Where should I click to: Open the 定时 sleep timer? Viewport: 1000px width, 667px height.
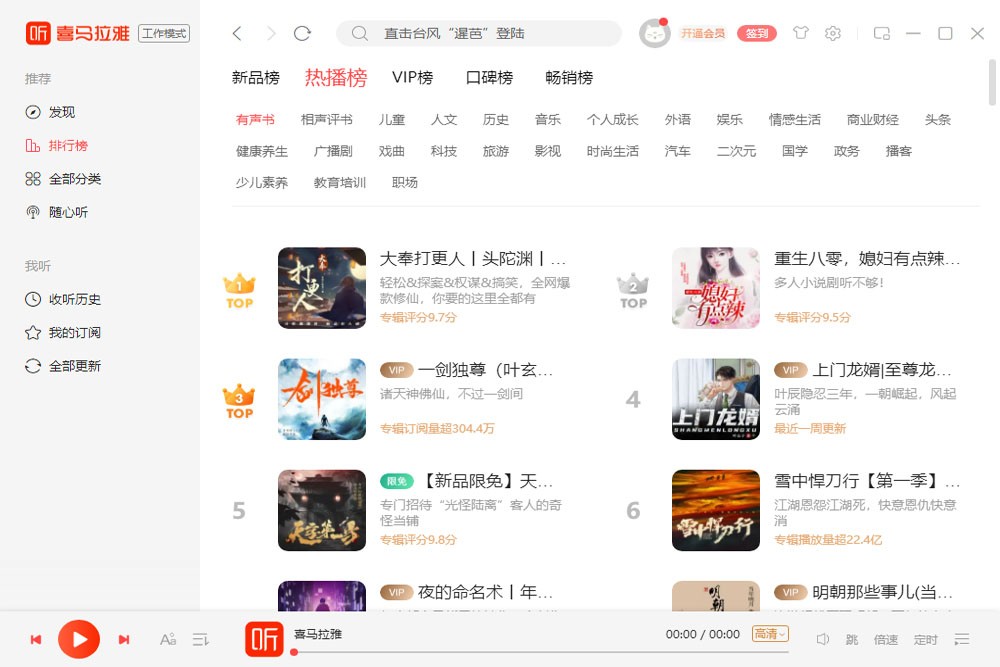(x=925, y=639)
